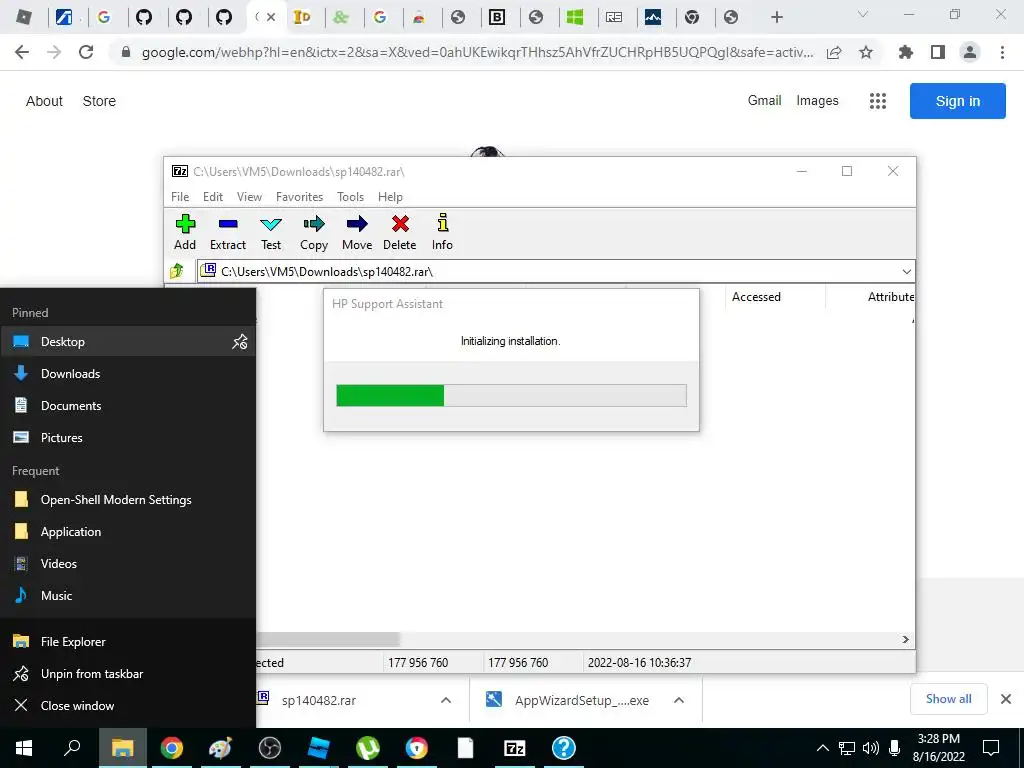Screen dimensions: 1024x768
Task: Open uTorrent from the taskbar
Action: [368, 748]
